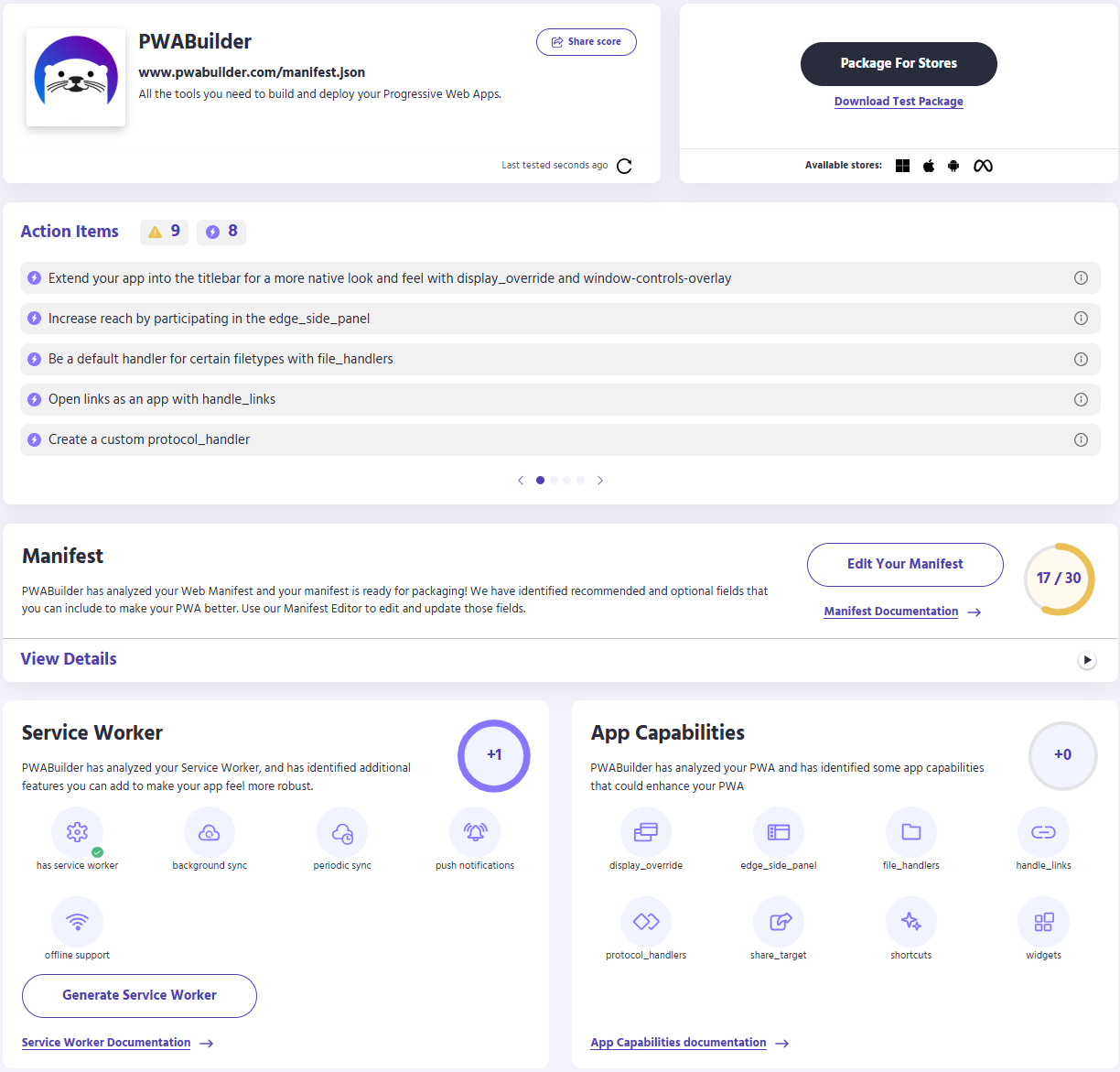Screen dimensions: 1120x1072
Task: Expand the manifest View Details section
Action: coord(560,659)
